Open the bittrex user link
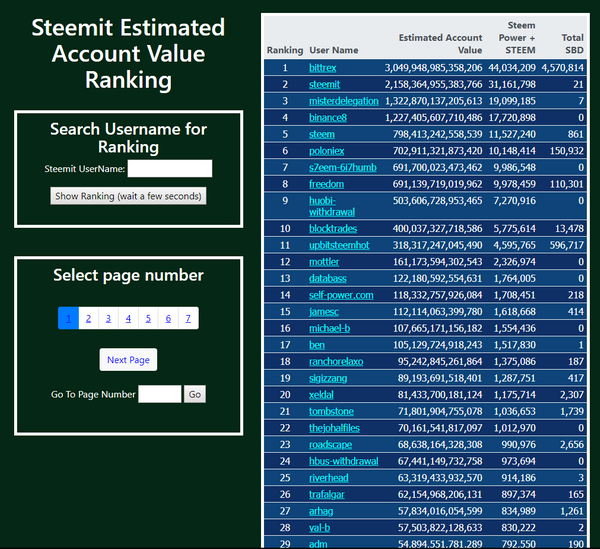The image size is (600, 549). 323,68
